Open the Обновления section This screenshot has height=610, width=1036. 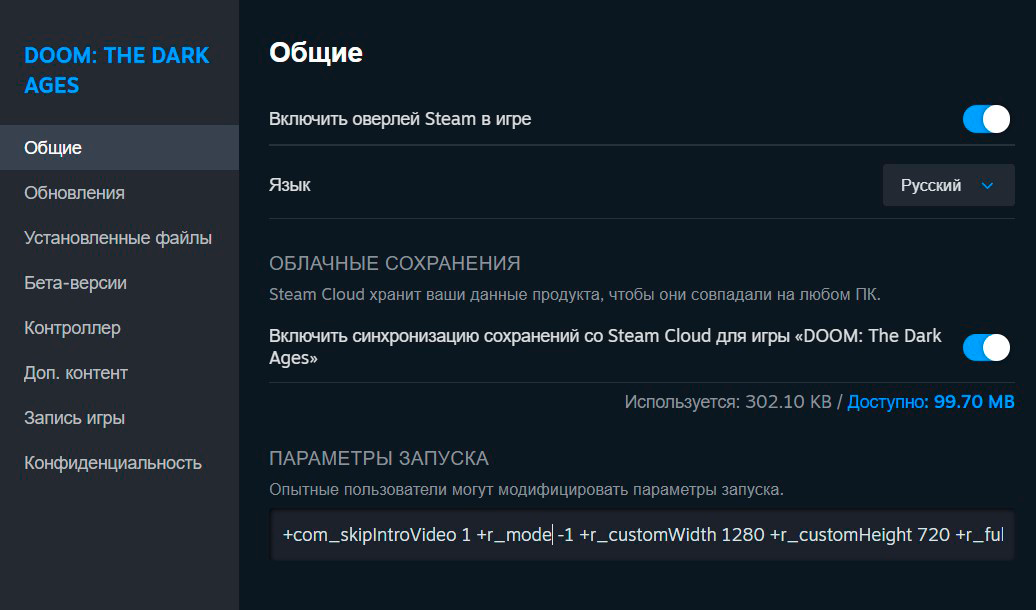pyautogui.click(x=120, y=193)
